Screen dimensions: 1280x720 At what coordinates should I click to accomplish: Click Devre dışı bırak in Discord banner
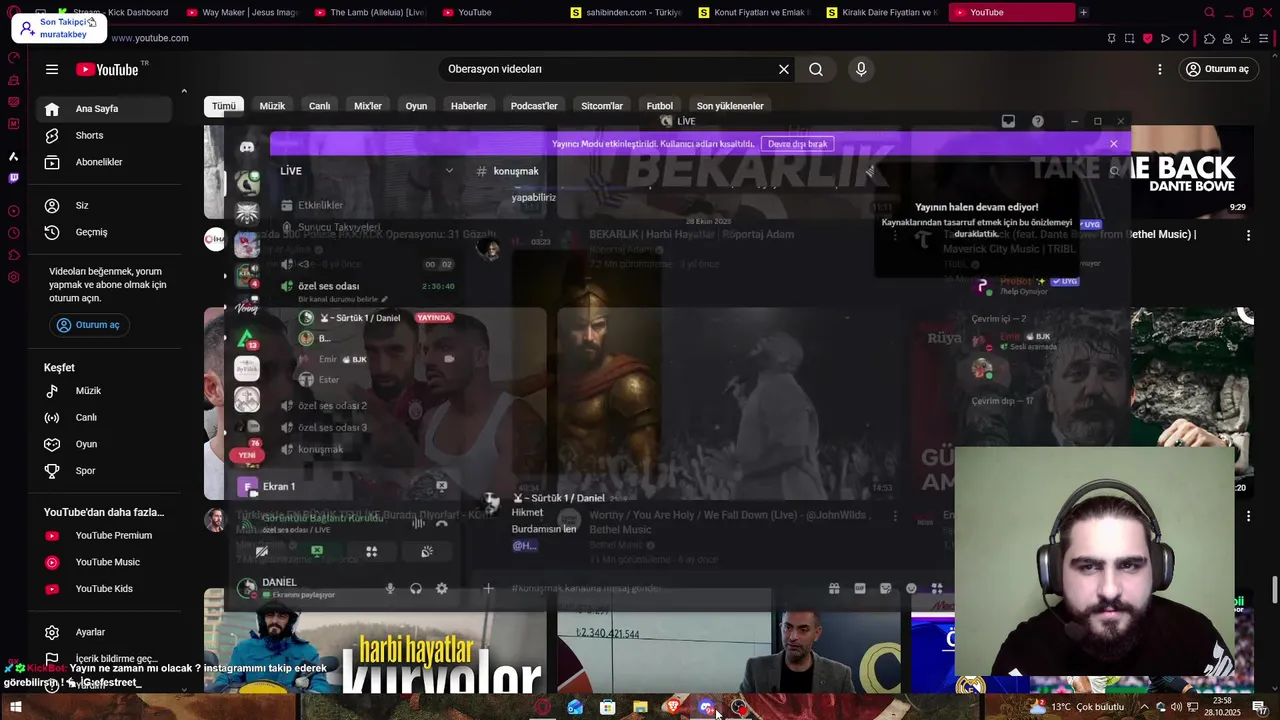(797, 144)
